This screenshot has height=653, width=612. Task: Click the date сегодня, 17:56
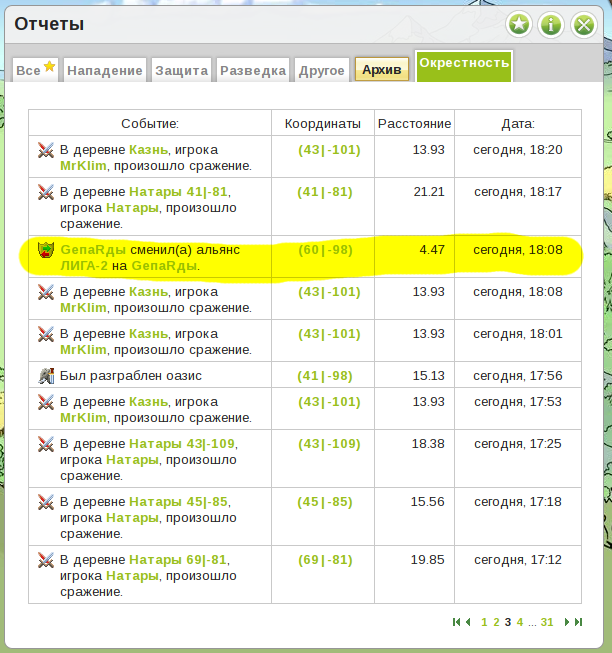point(518,376)
